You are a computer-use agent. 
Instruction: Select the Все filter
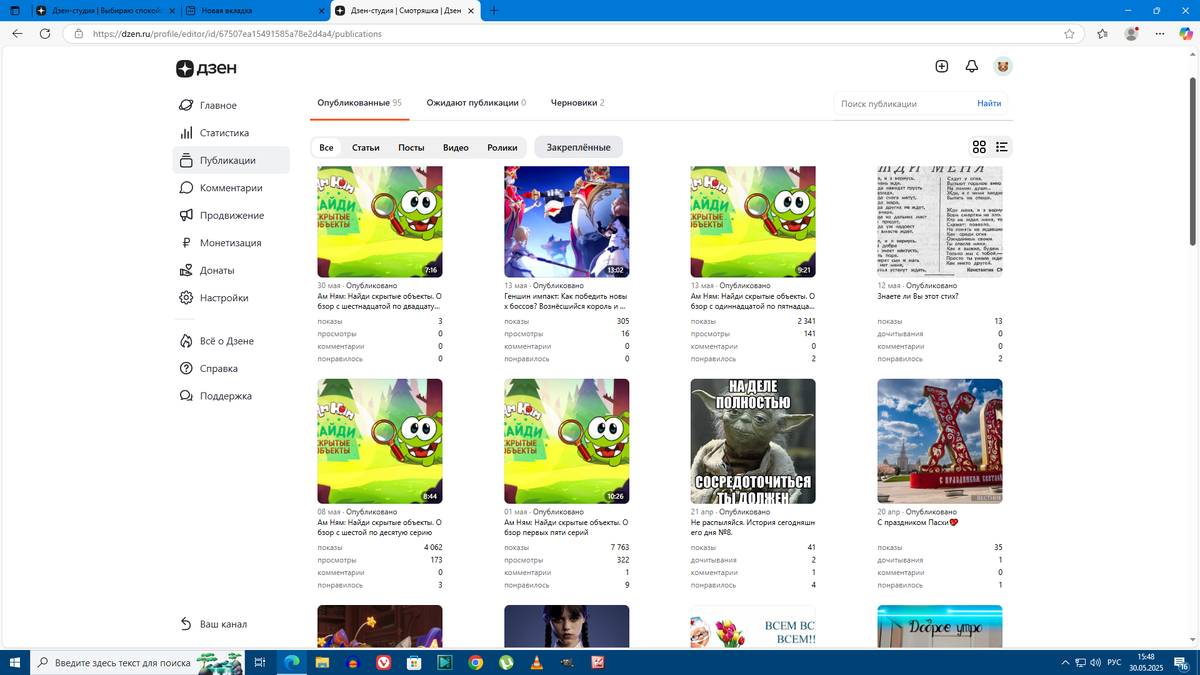tap(326, 147)
